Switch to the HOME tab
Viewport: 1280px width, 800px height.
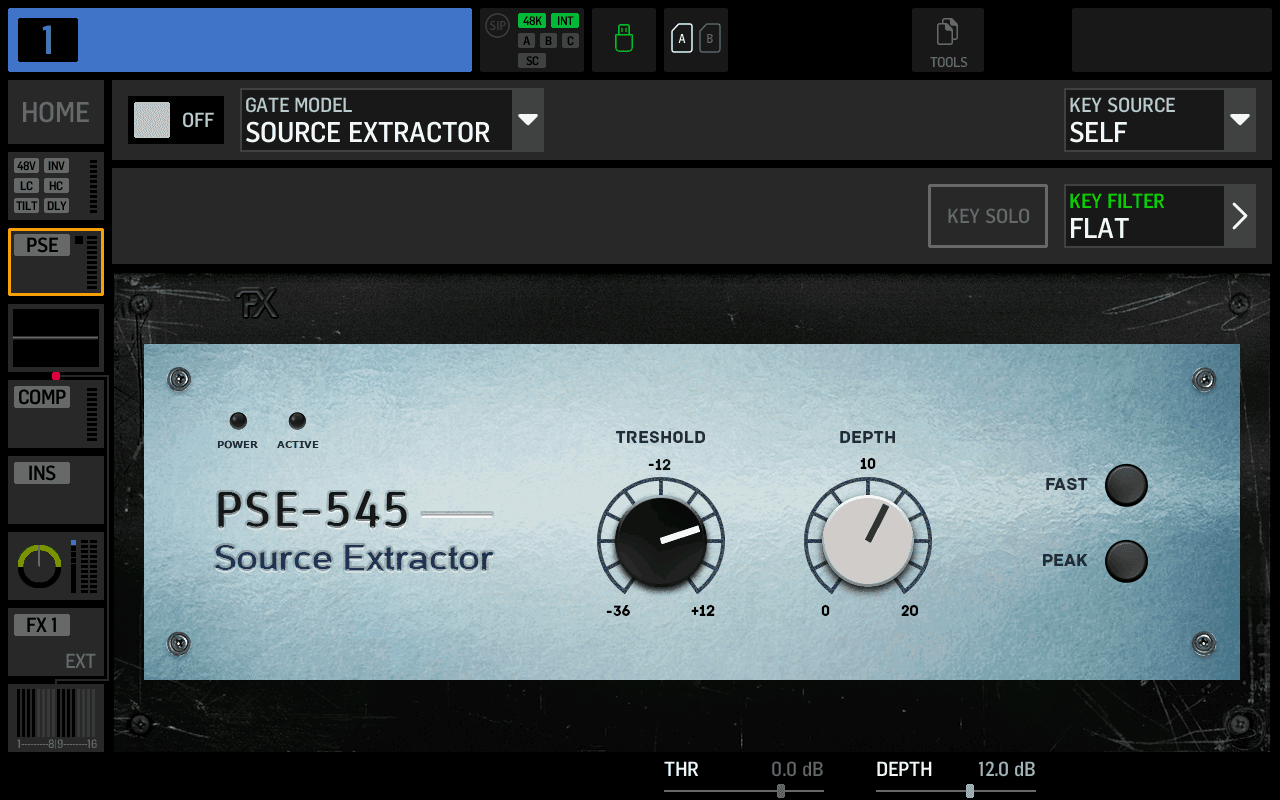(55, 112)
